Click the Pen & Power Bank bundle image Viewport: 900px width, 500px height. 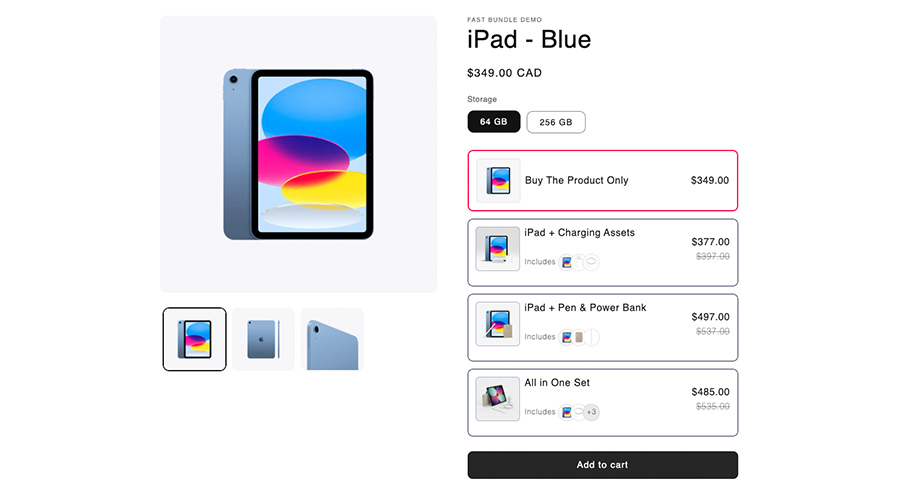click(498, 323)
